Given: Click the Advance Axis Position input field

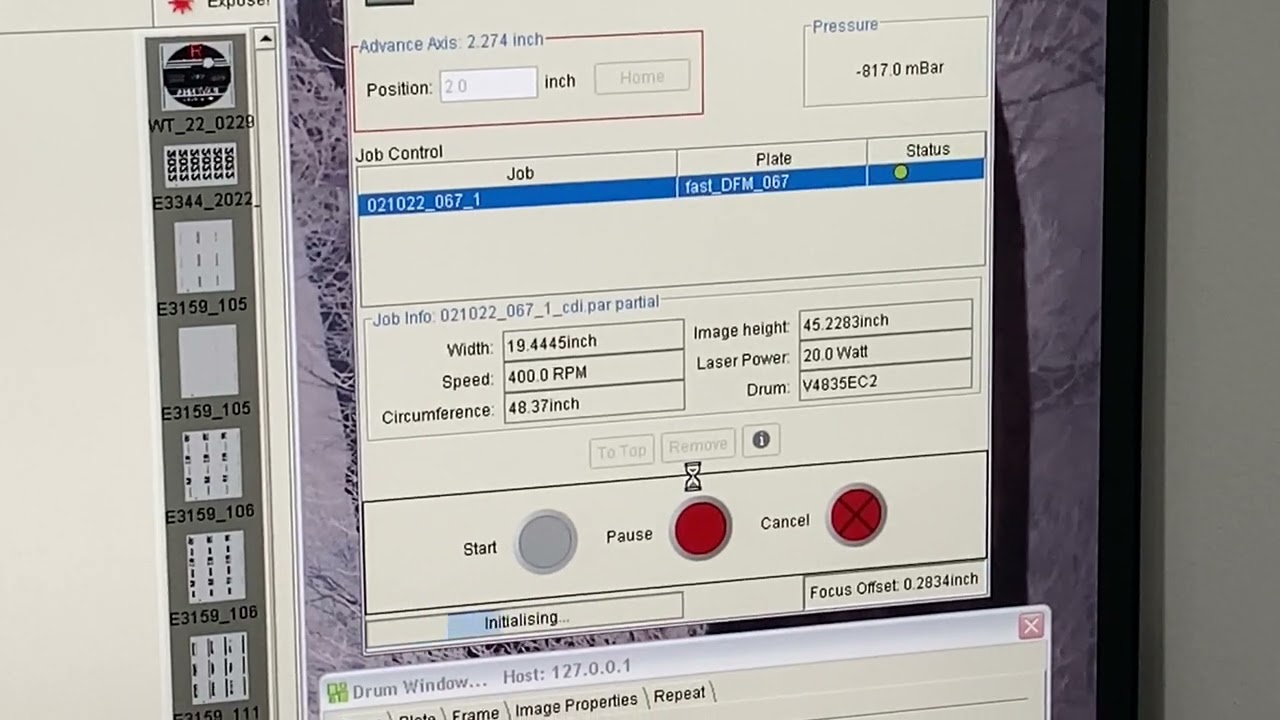Looking at the screenshot, I should 488,85.
